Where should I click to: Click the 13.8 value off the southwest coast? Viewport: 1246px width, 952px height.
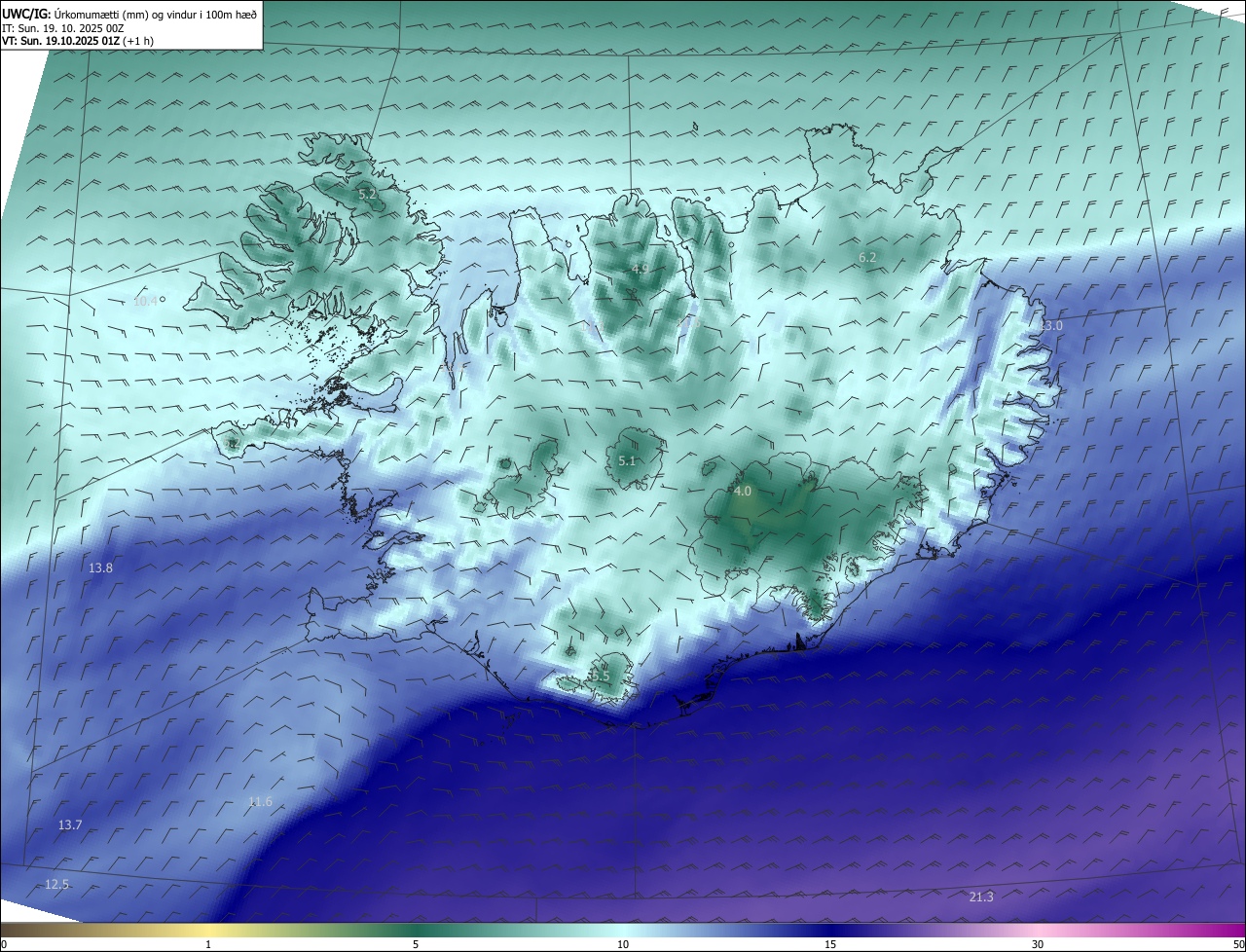[x=101, y=568]
